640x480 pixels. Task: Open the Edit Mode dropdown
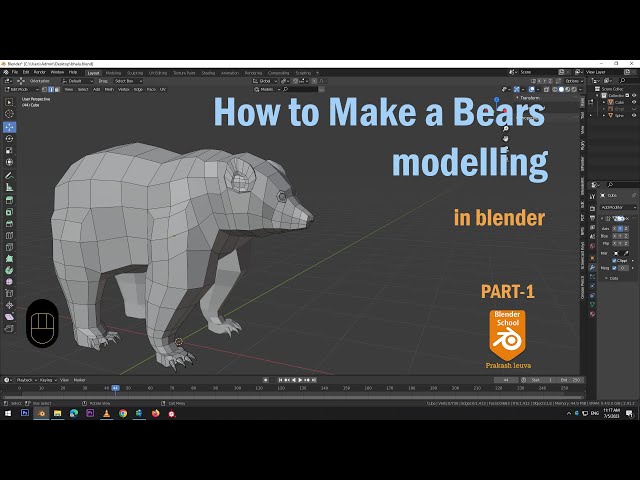(x=20, y=89)
